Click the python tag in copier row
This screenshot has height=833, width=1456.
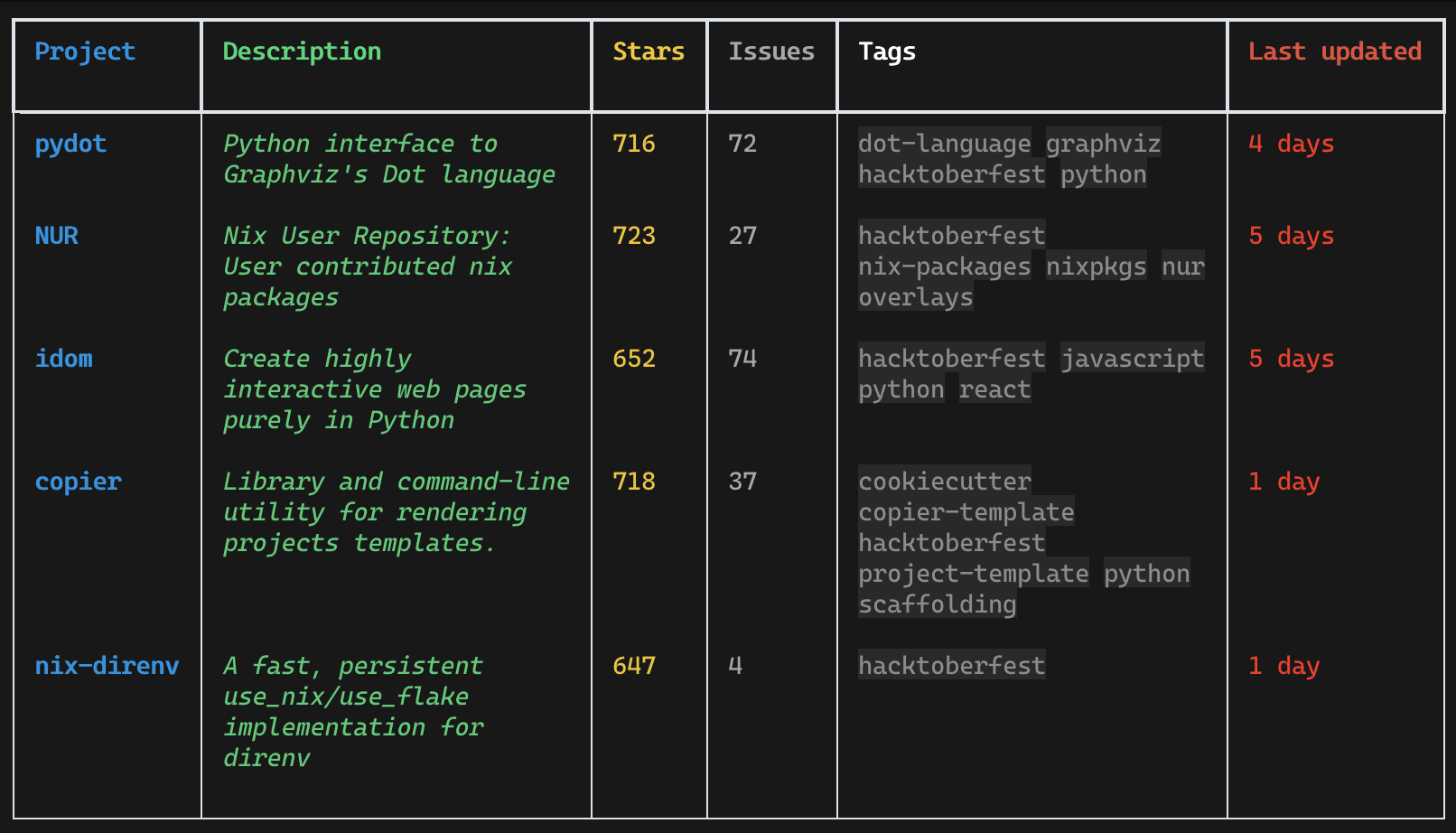[x=1147, y=574]
